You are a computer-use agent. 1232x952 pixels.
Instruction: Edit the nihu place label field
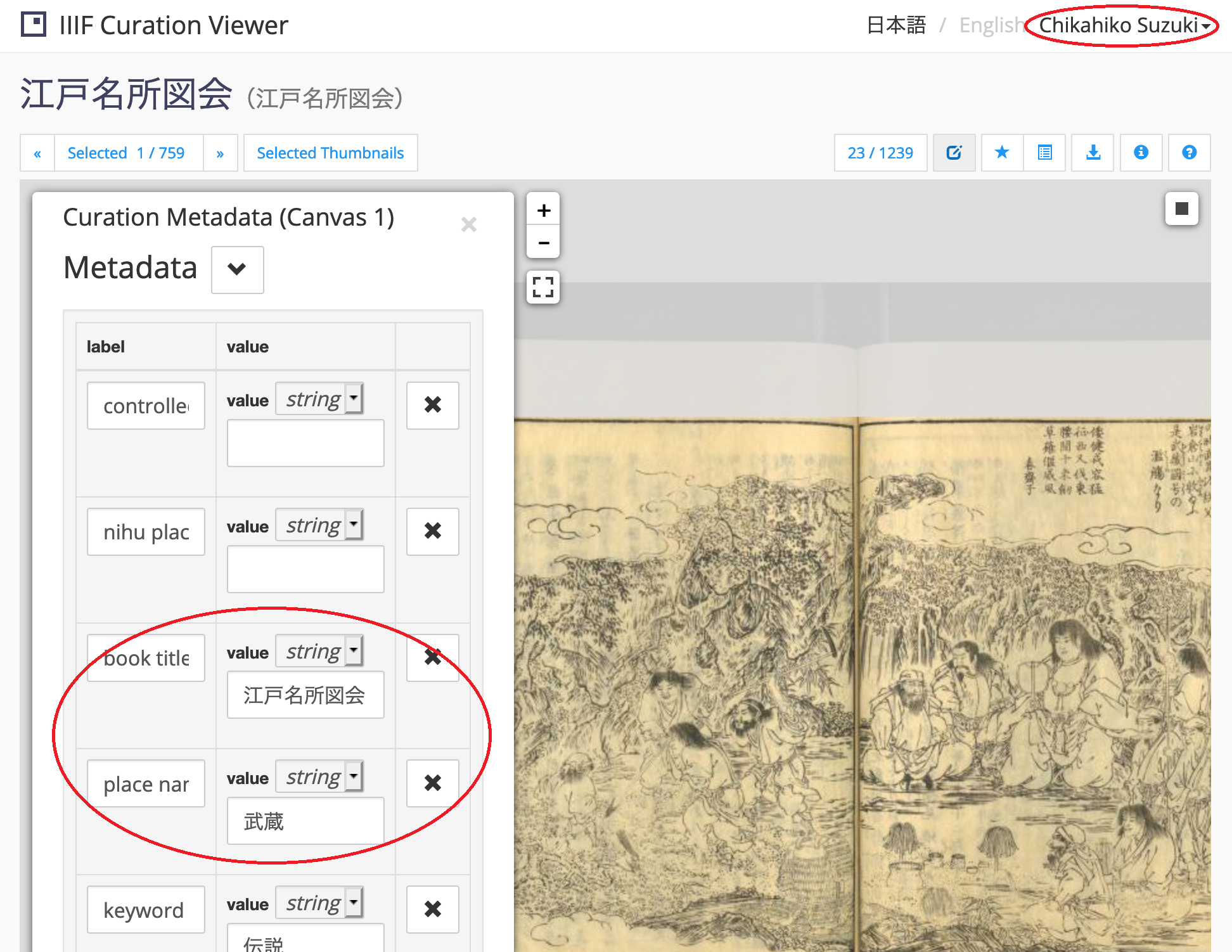(x=146, y=532)
